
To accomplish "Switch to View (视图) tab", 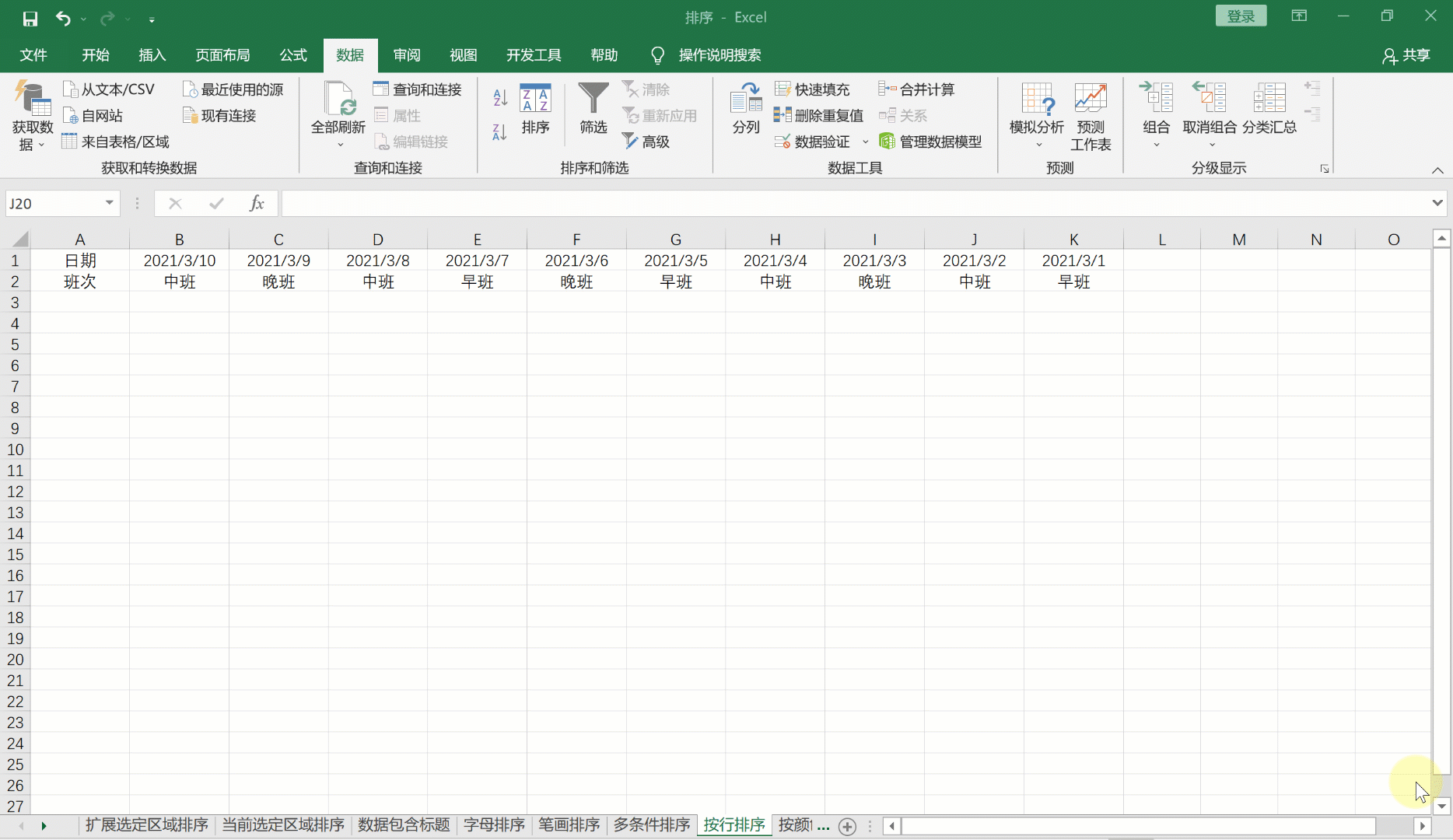I will [x=463, y=55].
